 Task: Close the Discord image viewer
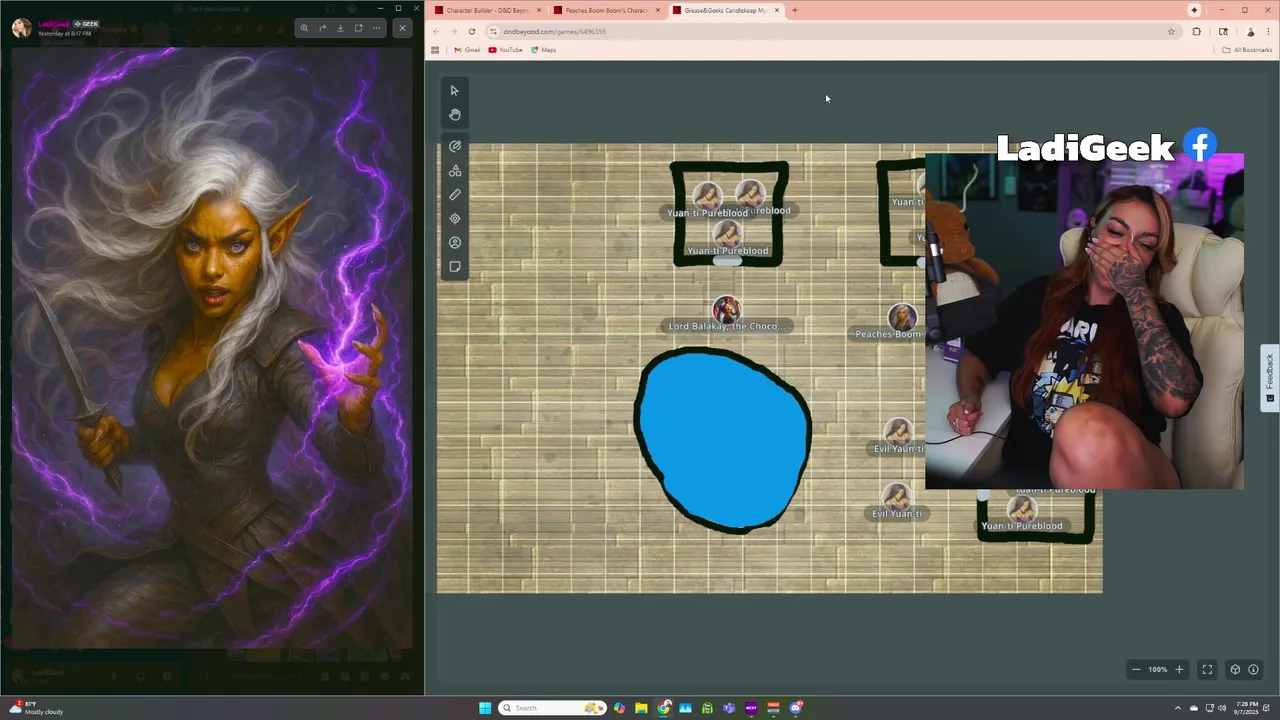pos(402,28)
